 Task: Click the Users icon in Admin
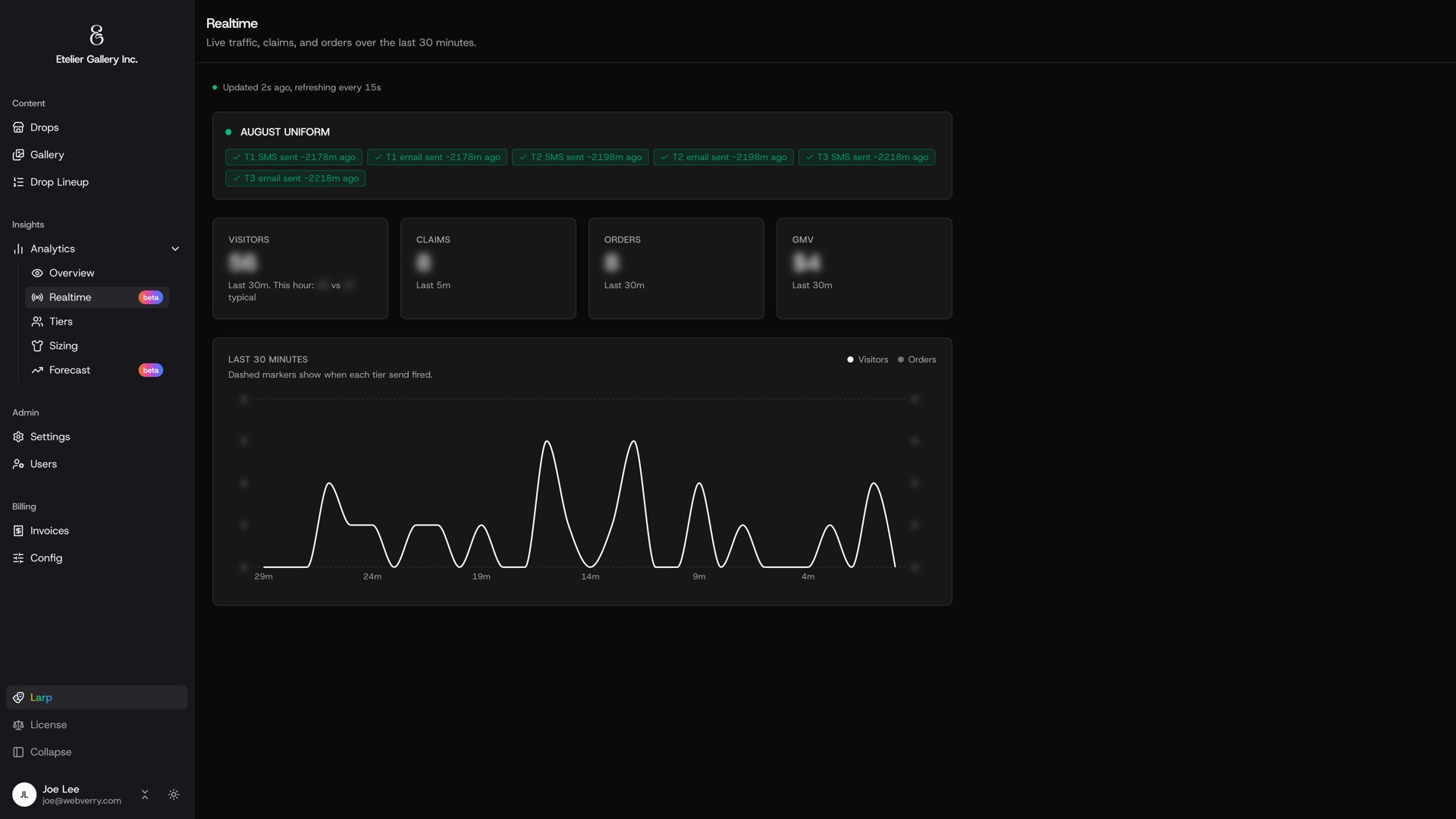click(x=18, y=464)
